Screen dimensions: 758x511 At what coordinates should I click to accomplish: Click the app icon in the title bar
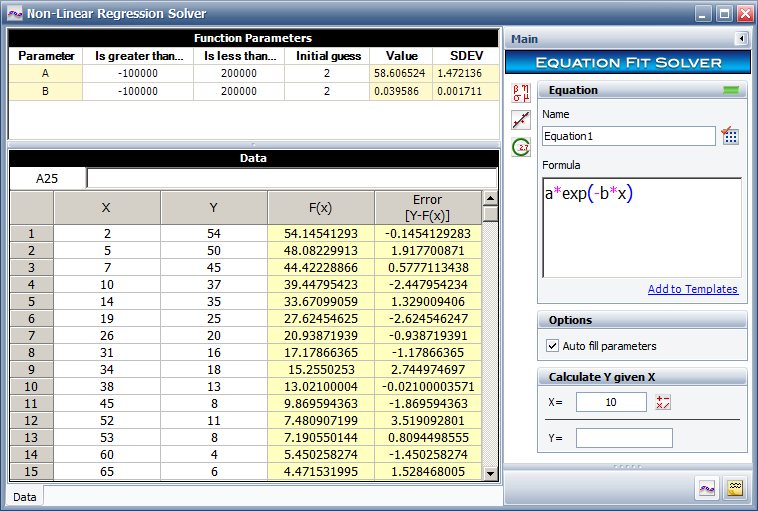[x=15, y=13]
